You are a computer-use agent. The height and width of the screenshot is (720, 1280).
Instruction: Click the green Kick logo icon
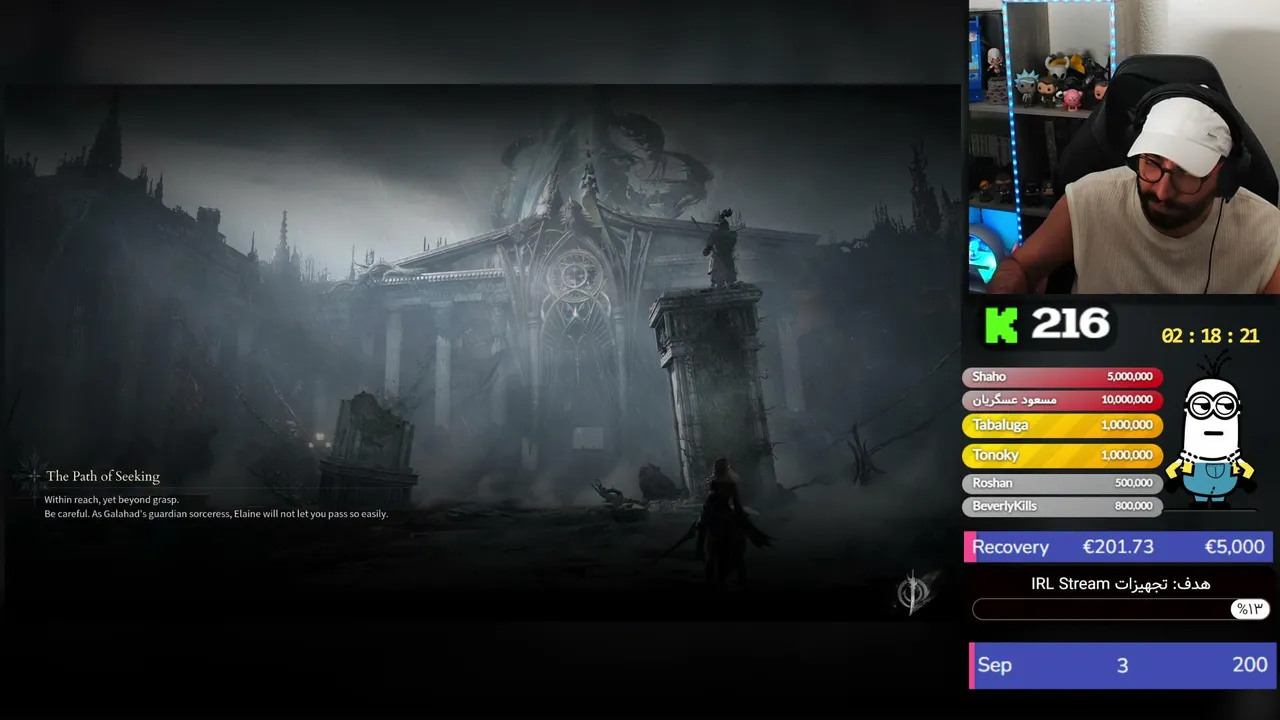[1001, 325]
